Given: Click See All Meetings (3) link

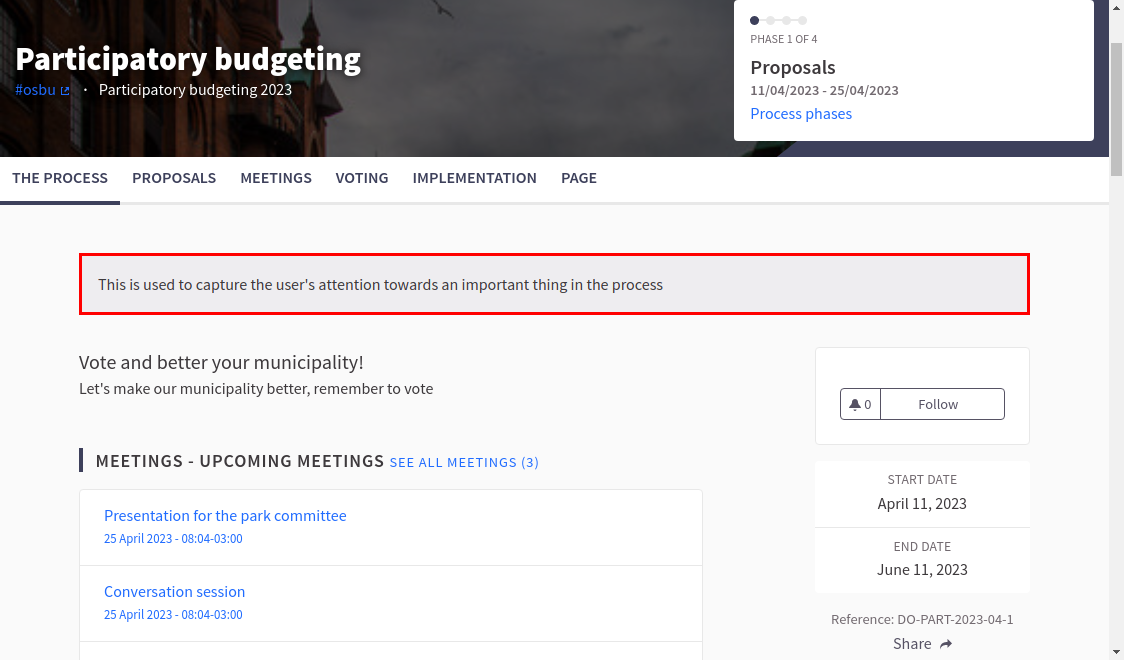Looking at the screenshot, I should 464,462.
